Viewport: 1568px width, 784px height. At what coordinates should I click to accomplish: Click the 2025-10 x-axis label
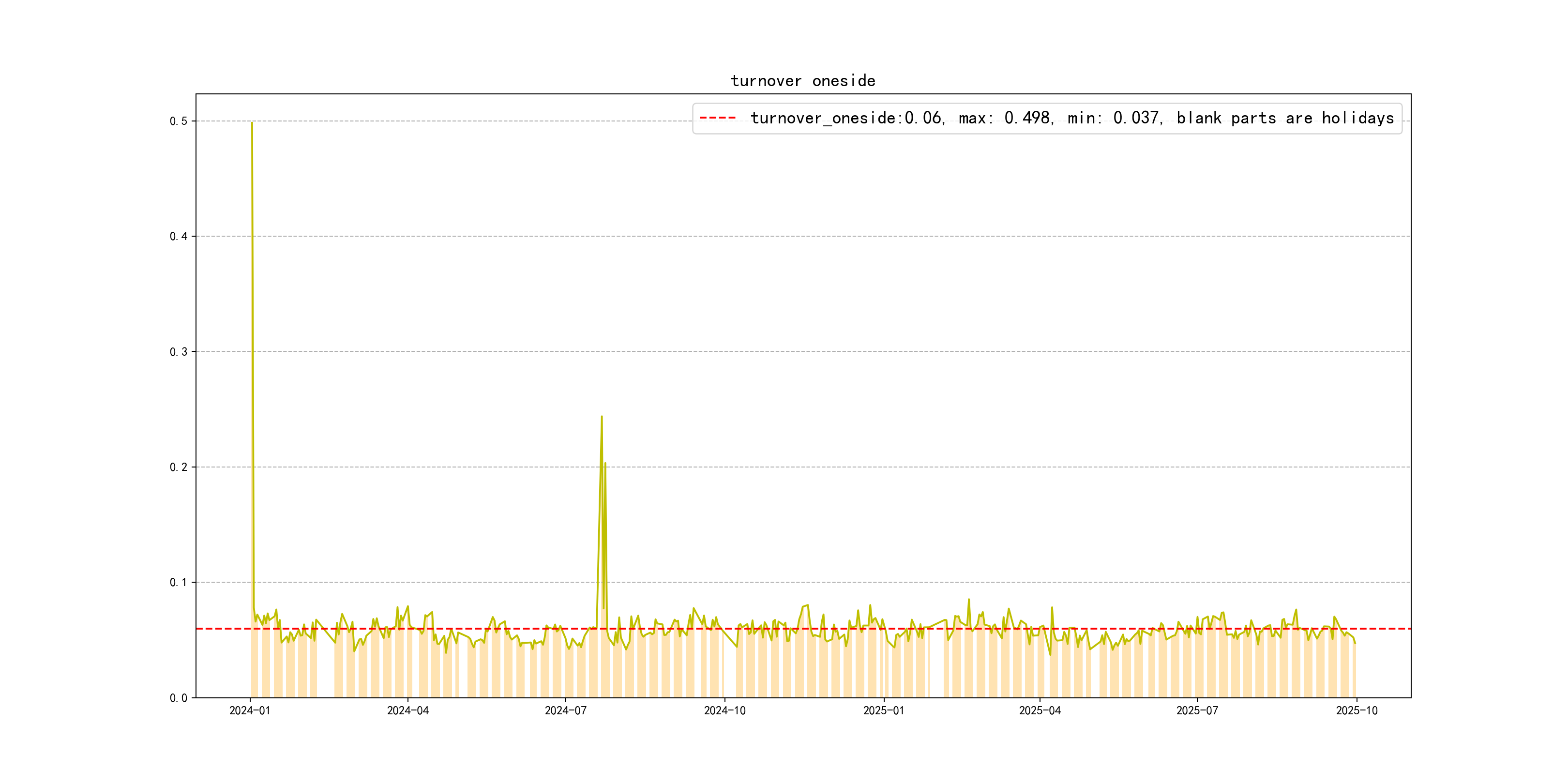point(1356,710)
